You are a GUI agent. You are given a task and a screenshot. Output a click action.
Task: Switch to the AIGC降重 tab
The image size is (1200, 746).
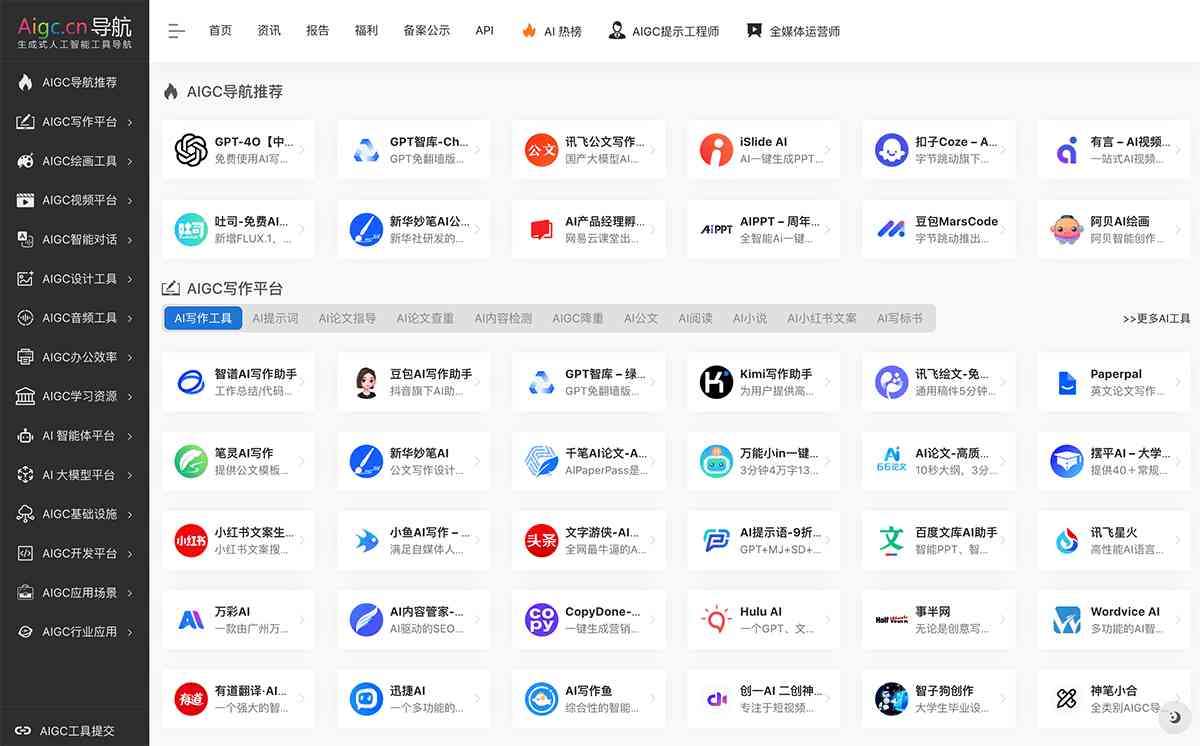(578, 318)
